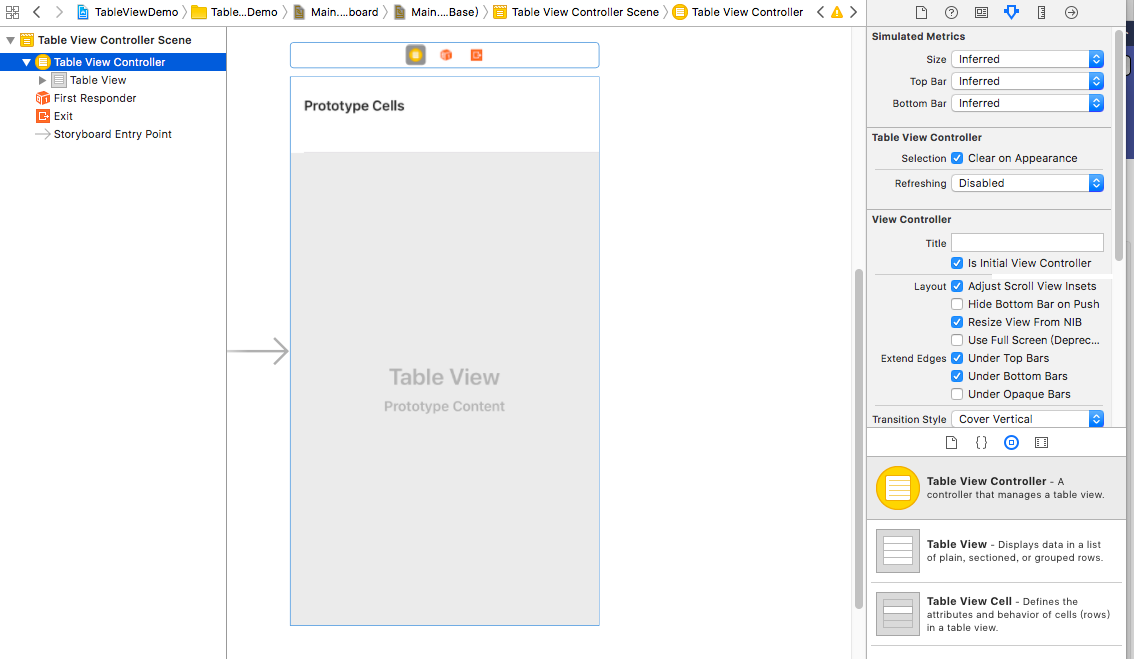Open the Refreshing dropdown

point(1027,183)
